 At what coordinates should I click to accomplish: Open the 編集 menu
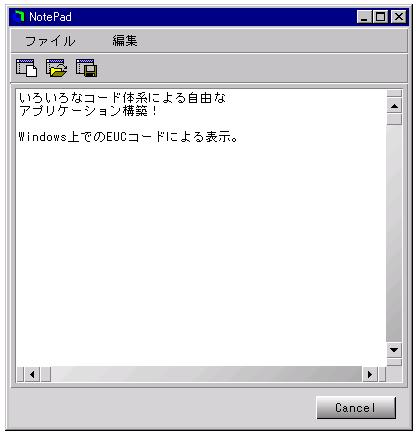point(125,41)
